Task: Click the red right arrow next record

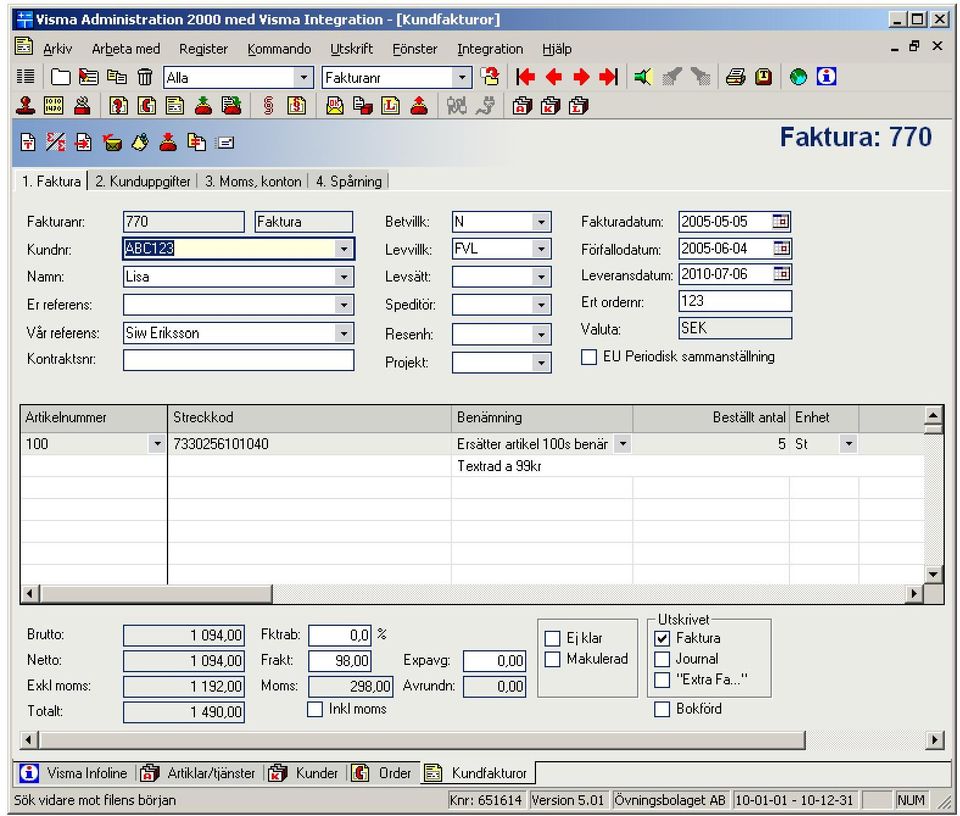Action: 581,77
